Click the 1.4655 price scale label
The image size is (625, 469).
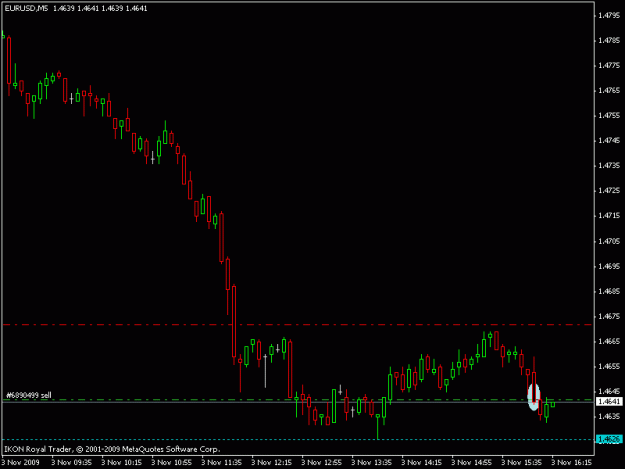point(609,366)
